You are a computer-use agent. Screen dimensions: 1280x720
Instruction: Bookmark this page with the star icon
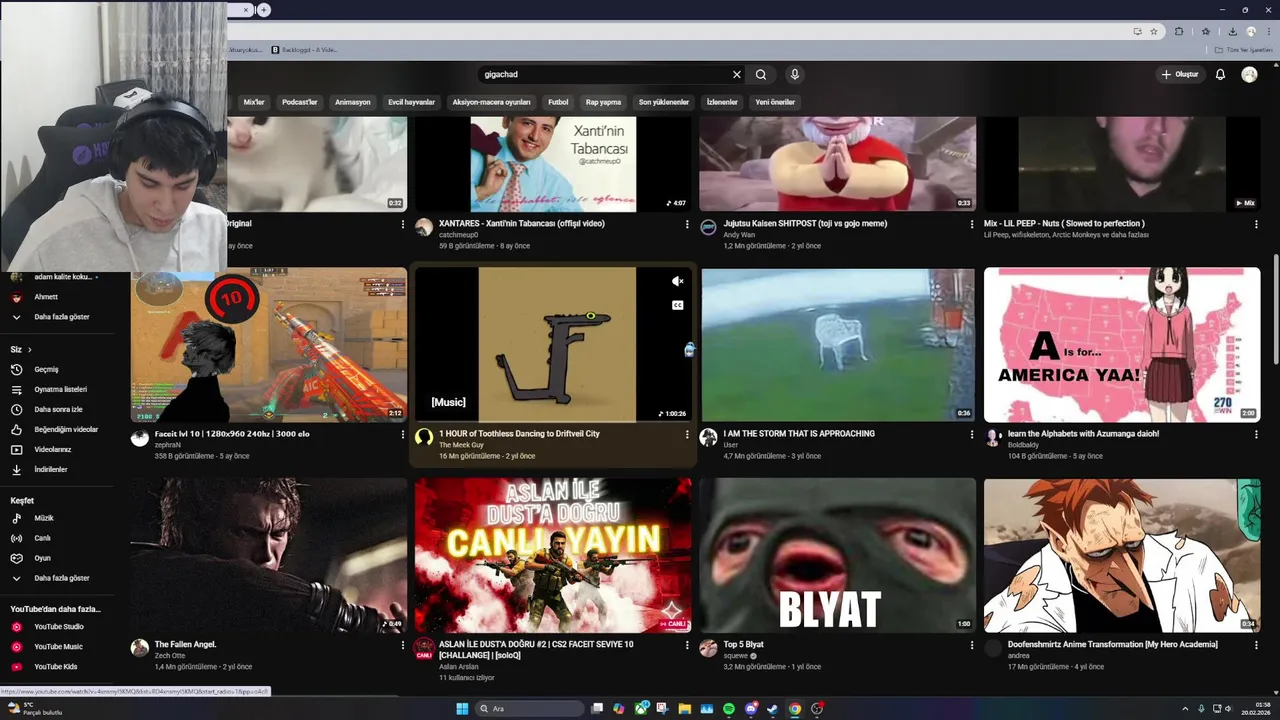click(x=1154, y=31)
